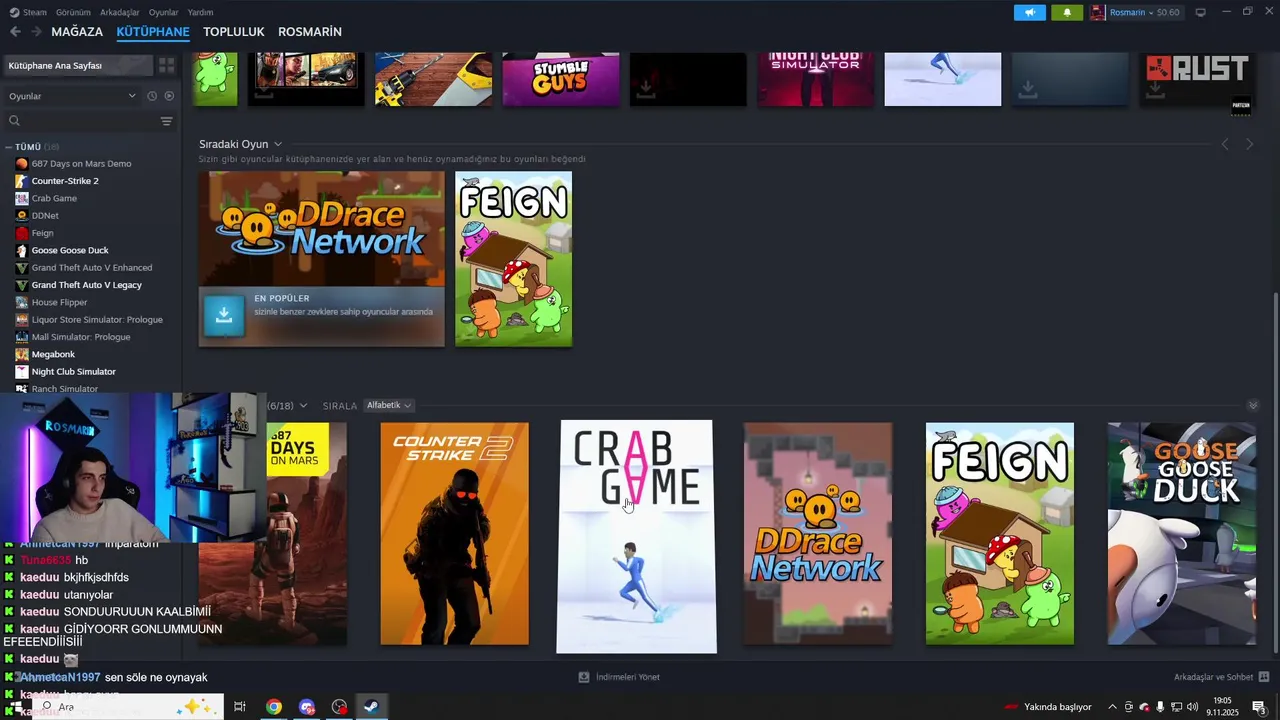The height and width of the screenshot is (720, 1280).
Task: Select Megabonk in the sidebar
Action: click(53, 354)
